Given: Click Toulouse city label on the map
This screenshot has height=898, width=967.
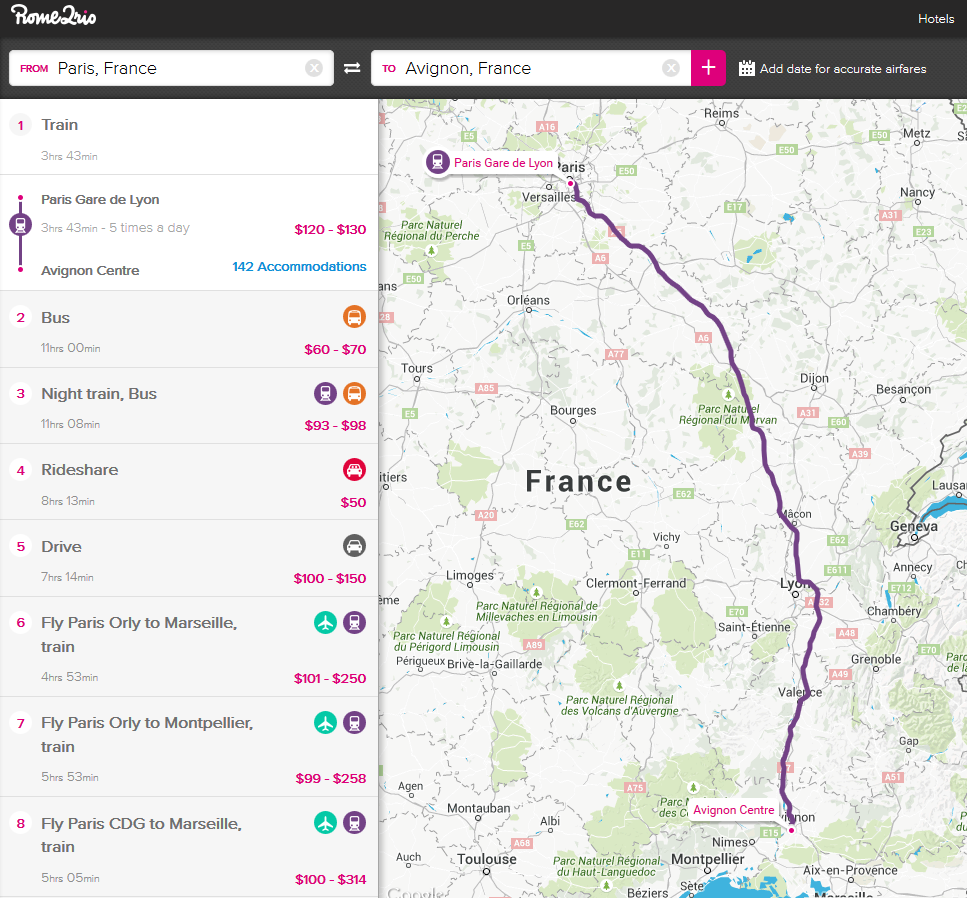Looking at the screenshot, I should (487, 859).
